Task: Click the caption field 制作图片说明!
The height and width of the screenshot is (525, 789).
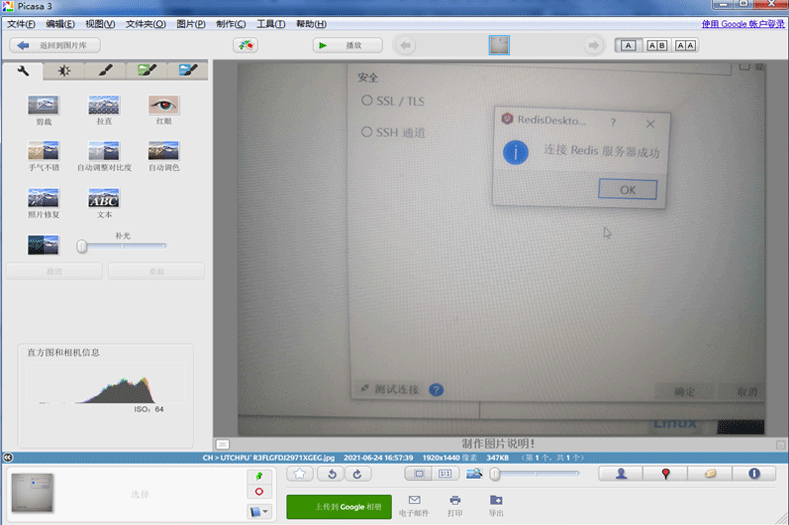Action: [498, 444]
